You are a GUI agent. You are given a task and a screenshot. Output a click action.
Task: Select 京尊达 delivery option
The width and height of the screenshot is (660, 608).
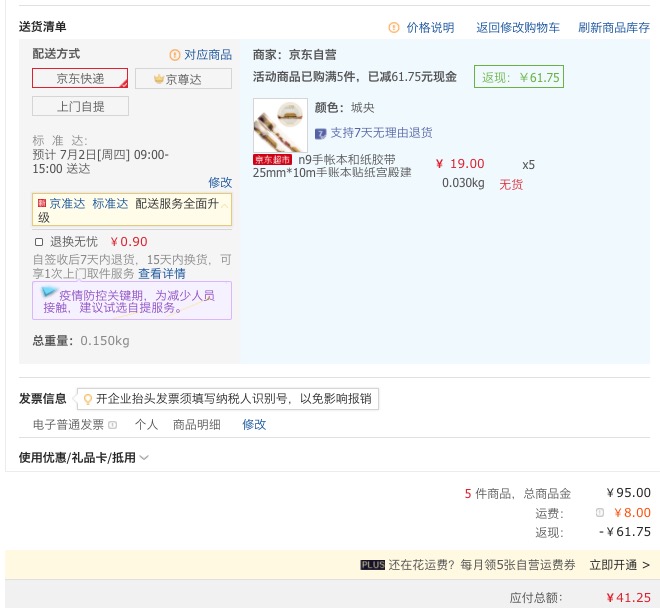[x=183, y=79]
